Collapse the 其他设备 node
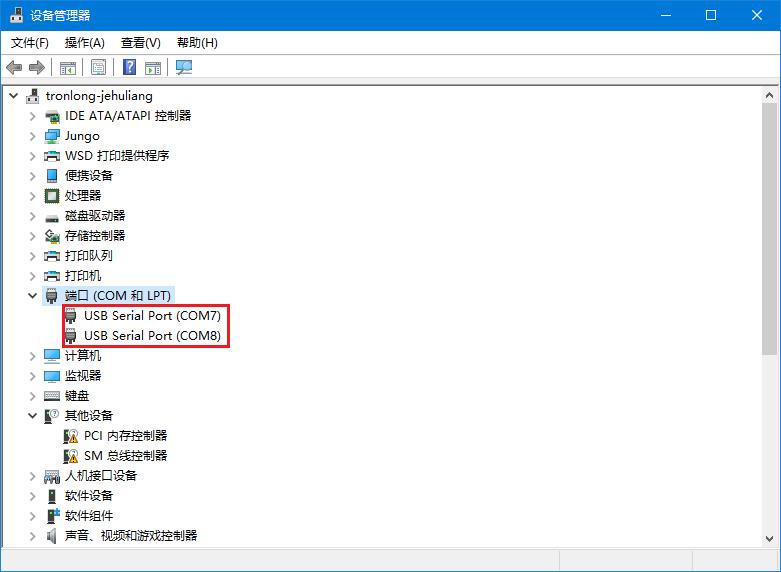Viewport: 781px width, 572px height. (x=33, y=416)
